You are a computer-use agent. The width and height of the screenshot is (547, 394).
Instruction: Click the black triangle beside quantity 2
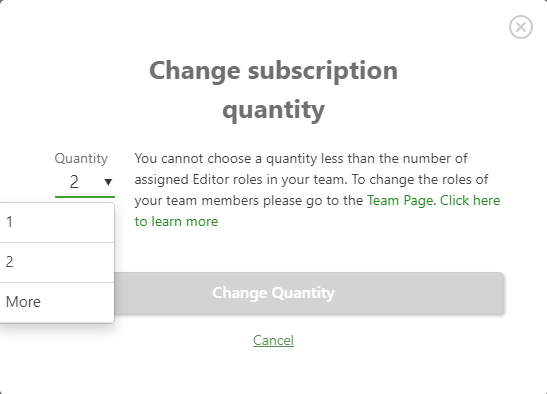[108, 182]
